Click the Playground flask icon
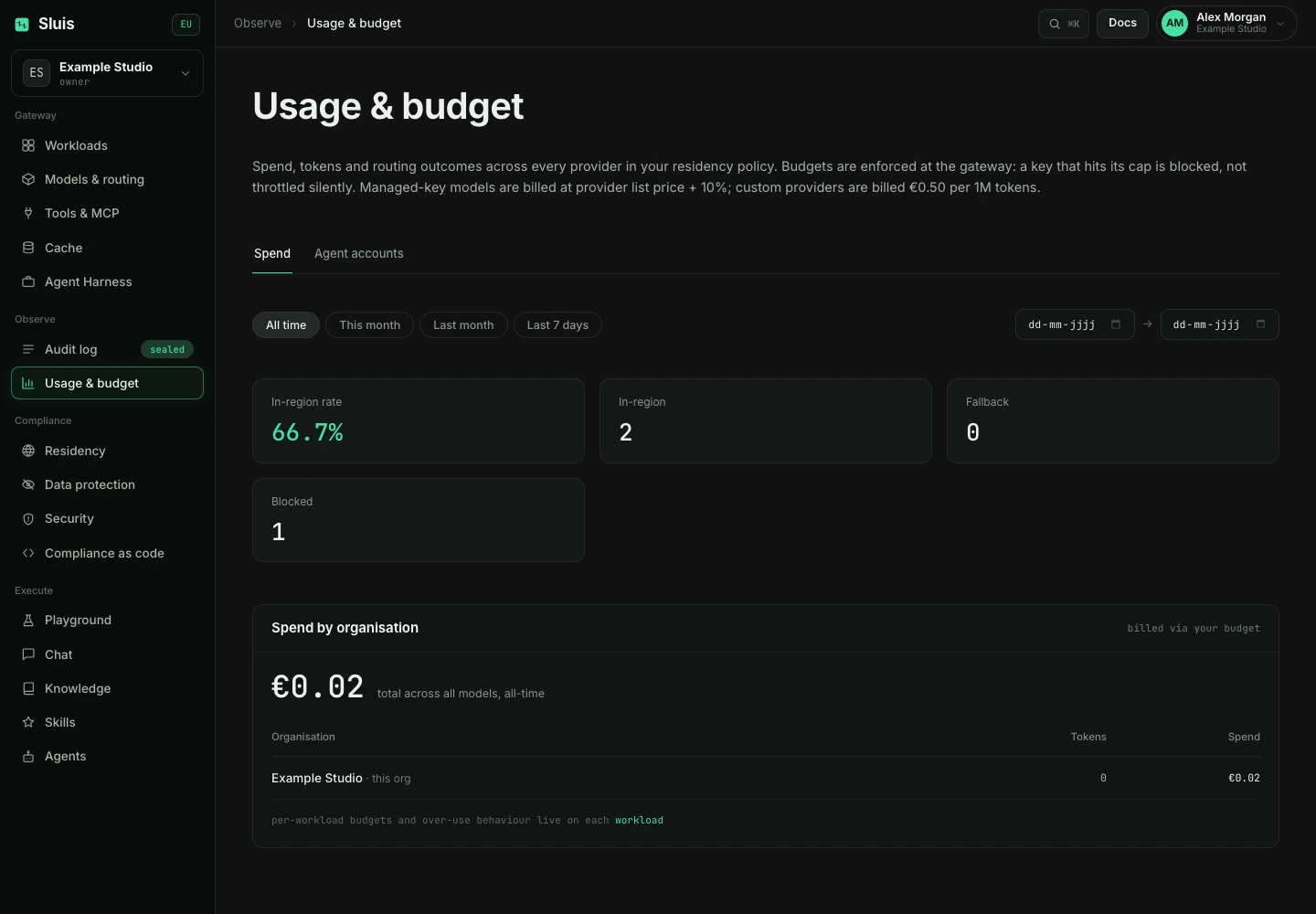Image resolution: width=1316 pixels, height=914 pixels. pos(28,620)
